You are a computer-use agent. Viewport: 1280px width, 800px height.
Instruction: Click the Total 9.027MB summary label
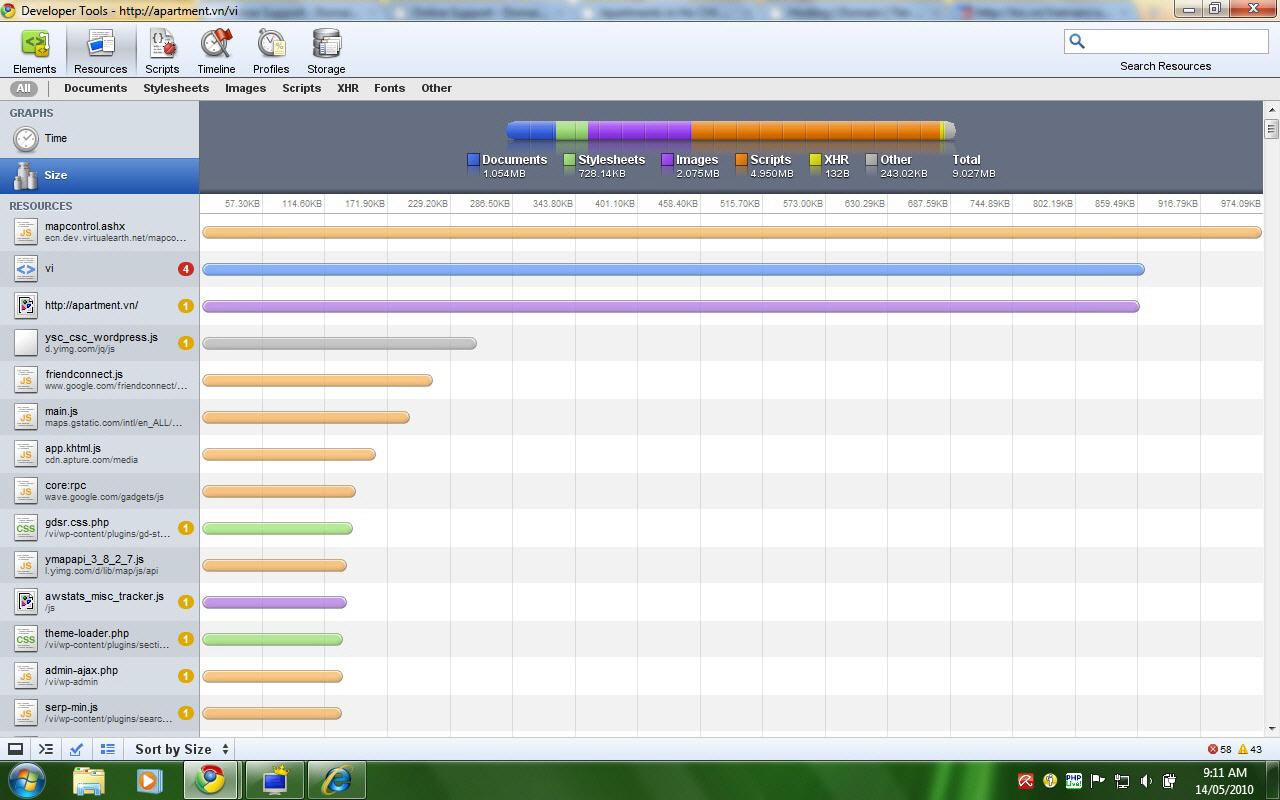coord(973,166)
